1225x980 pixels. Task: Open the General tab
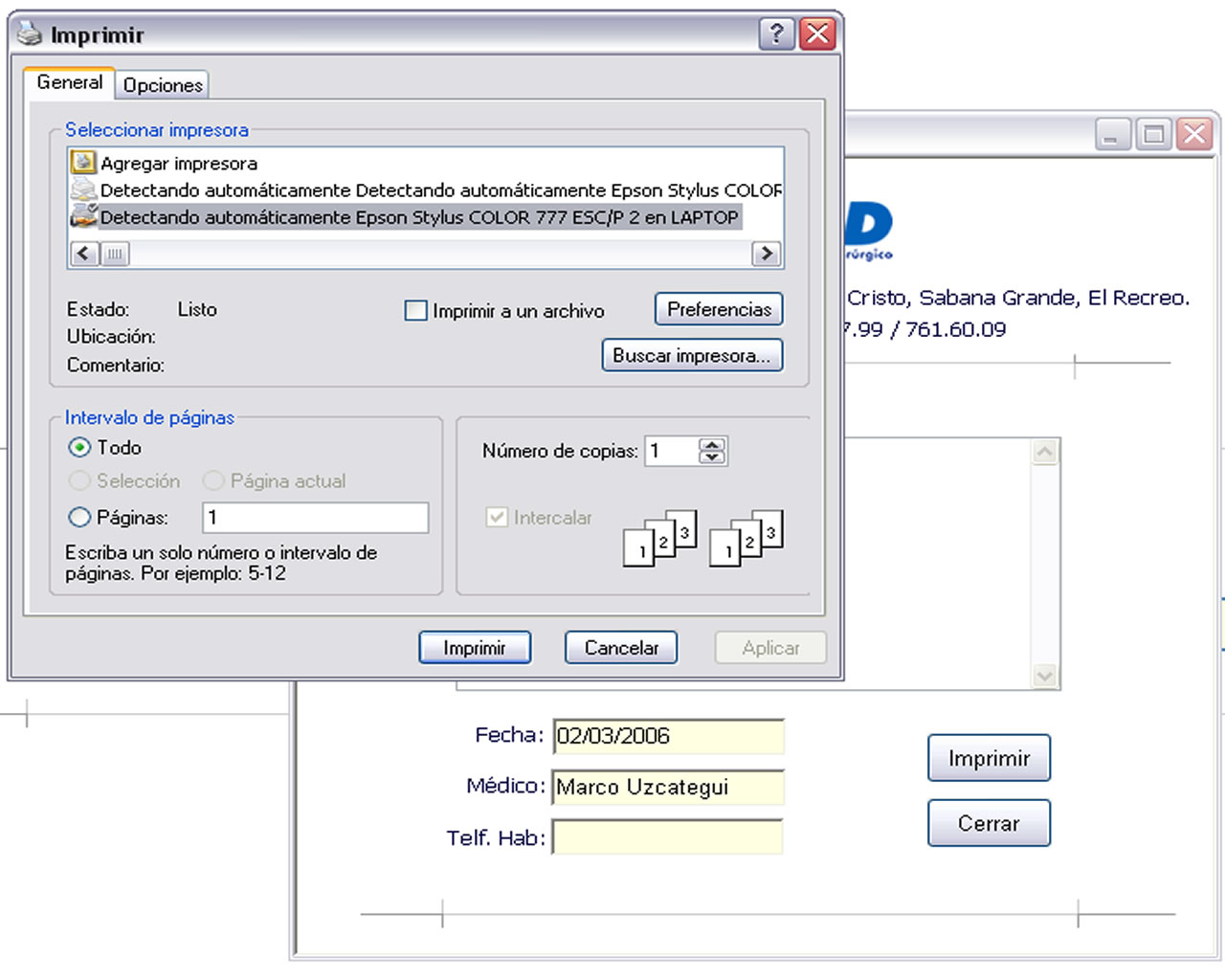click(69, 82)
